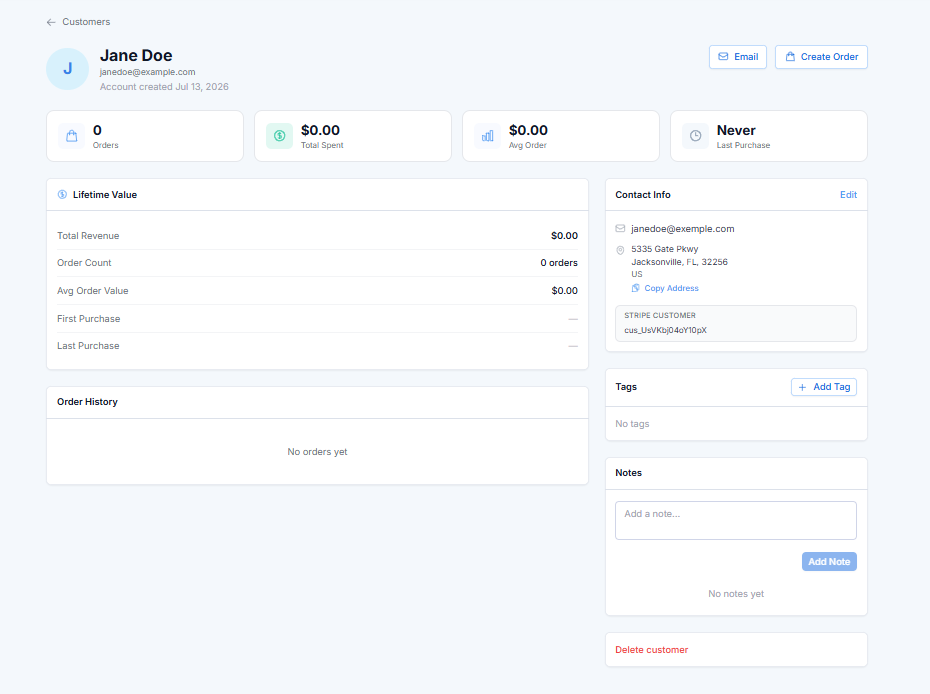Viewport: 930px width, 694px height.
Task: Click the 'No tags' text
Action: (632, 424)
